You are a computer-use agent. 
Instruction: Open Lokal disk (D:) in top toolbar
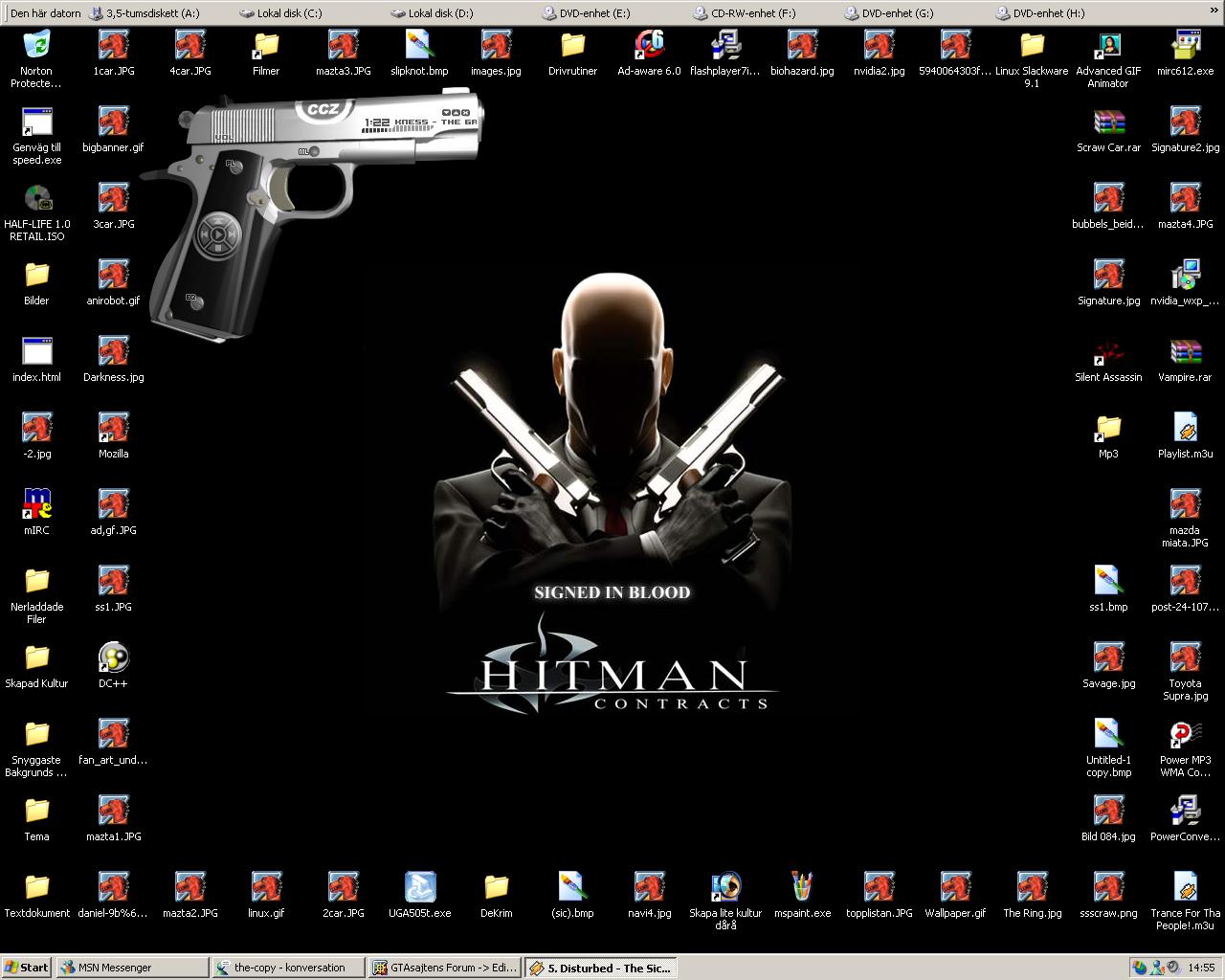click(x=432, y=13)
